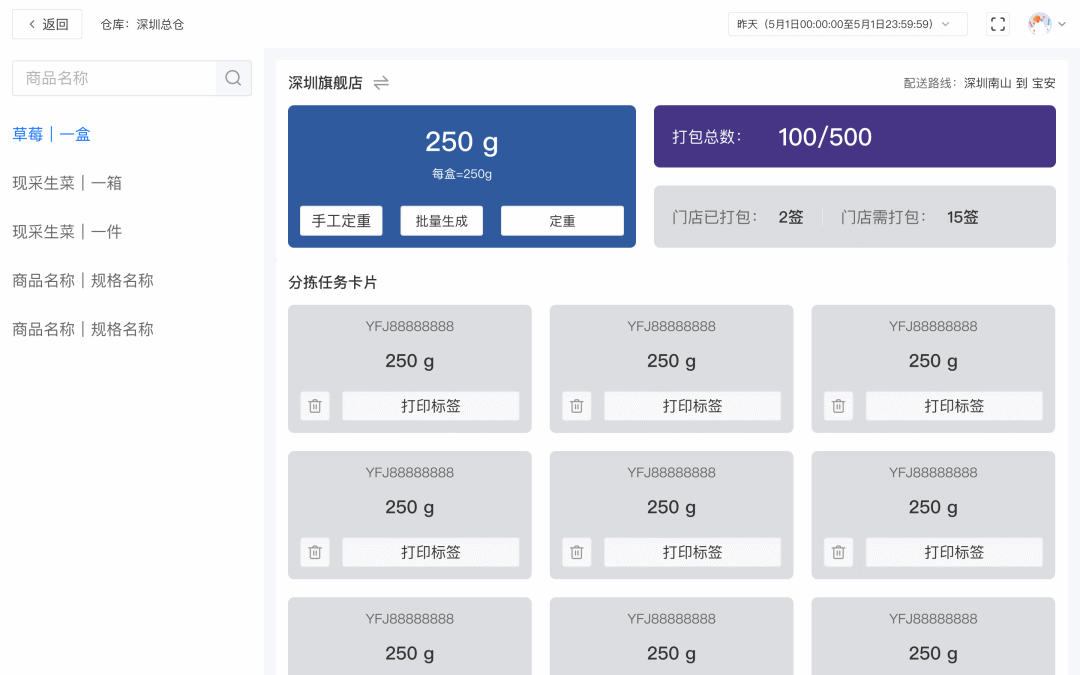This screenshot has width=1080, height=675.
Task: Click the 分拣任务卡片 heading
Action: [333, 282]
